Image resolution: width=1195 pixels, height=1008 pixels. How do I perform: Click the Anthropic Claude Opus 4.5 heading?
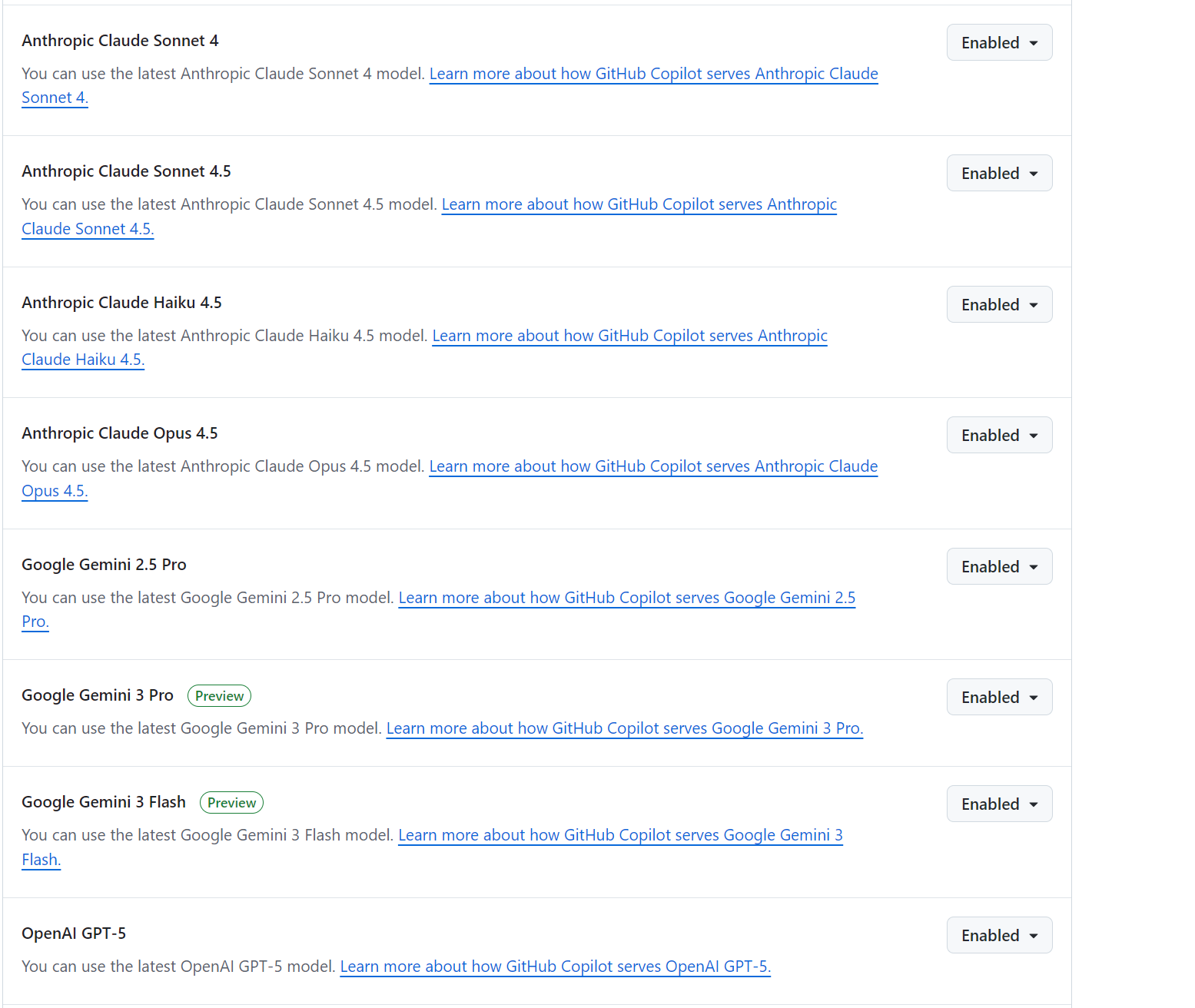point(120,433)
